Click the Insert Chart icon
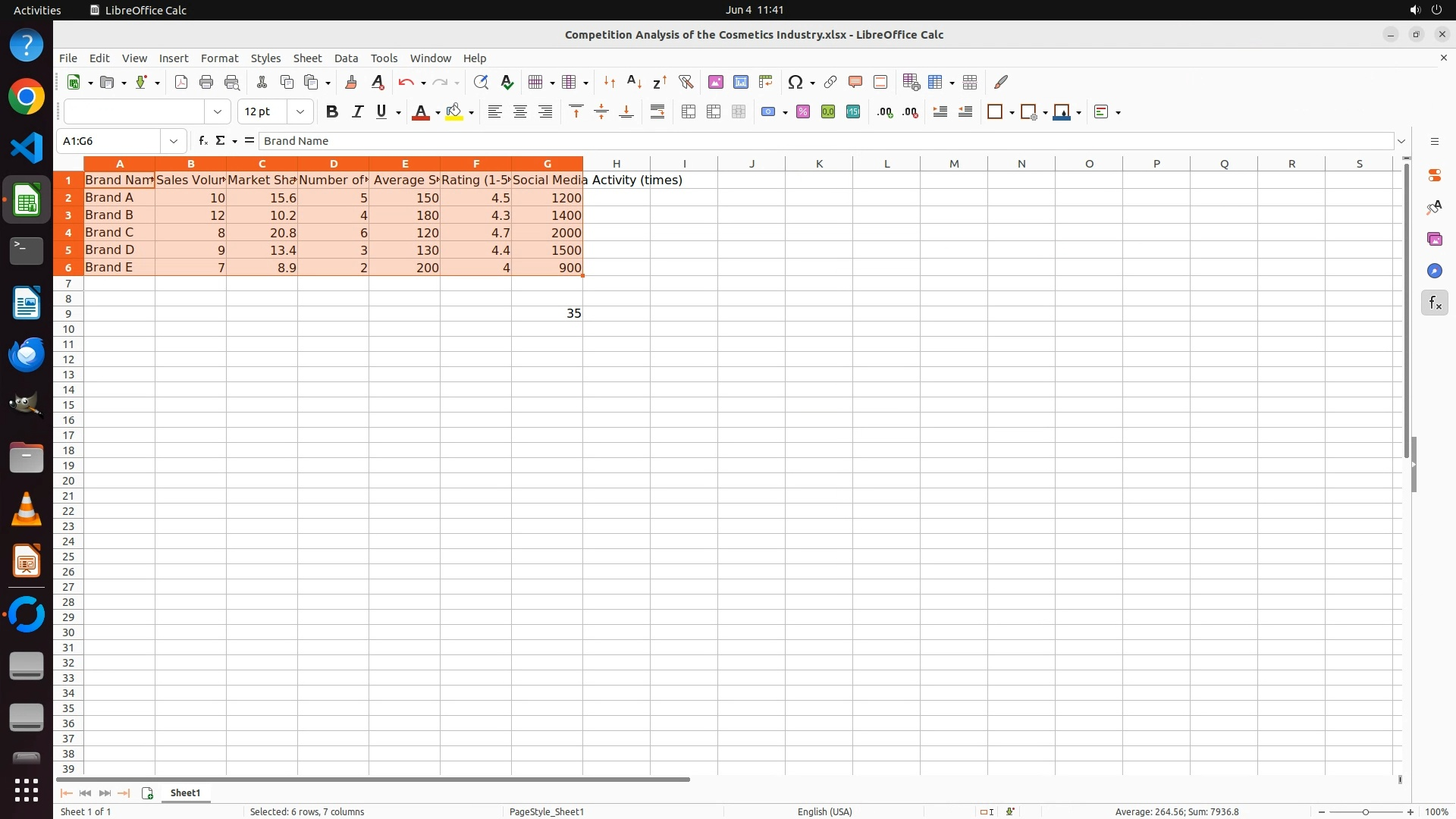 (741, 82)
